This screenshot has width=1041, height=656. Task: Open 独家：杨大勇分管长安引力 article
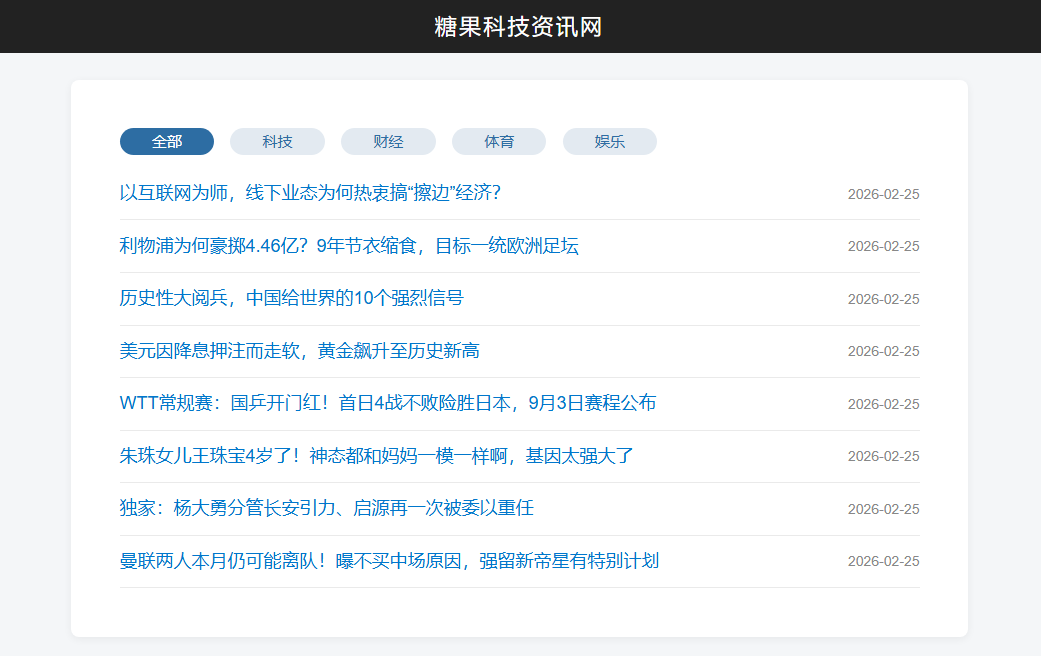click(327, 508)
